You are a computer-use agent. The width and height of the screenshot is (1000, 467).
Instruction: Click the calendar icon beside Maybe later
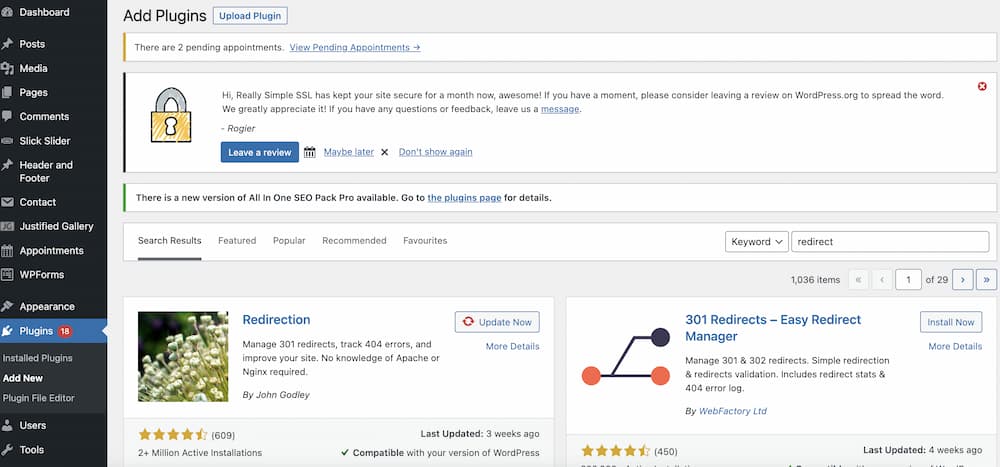tap(309, 152)
